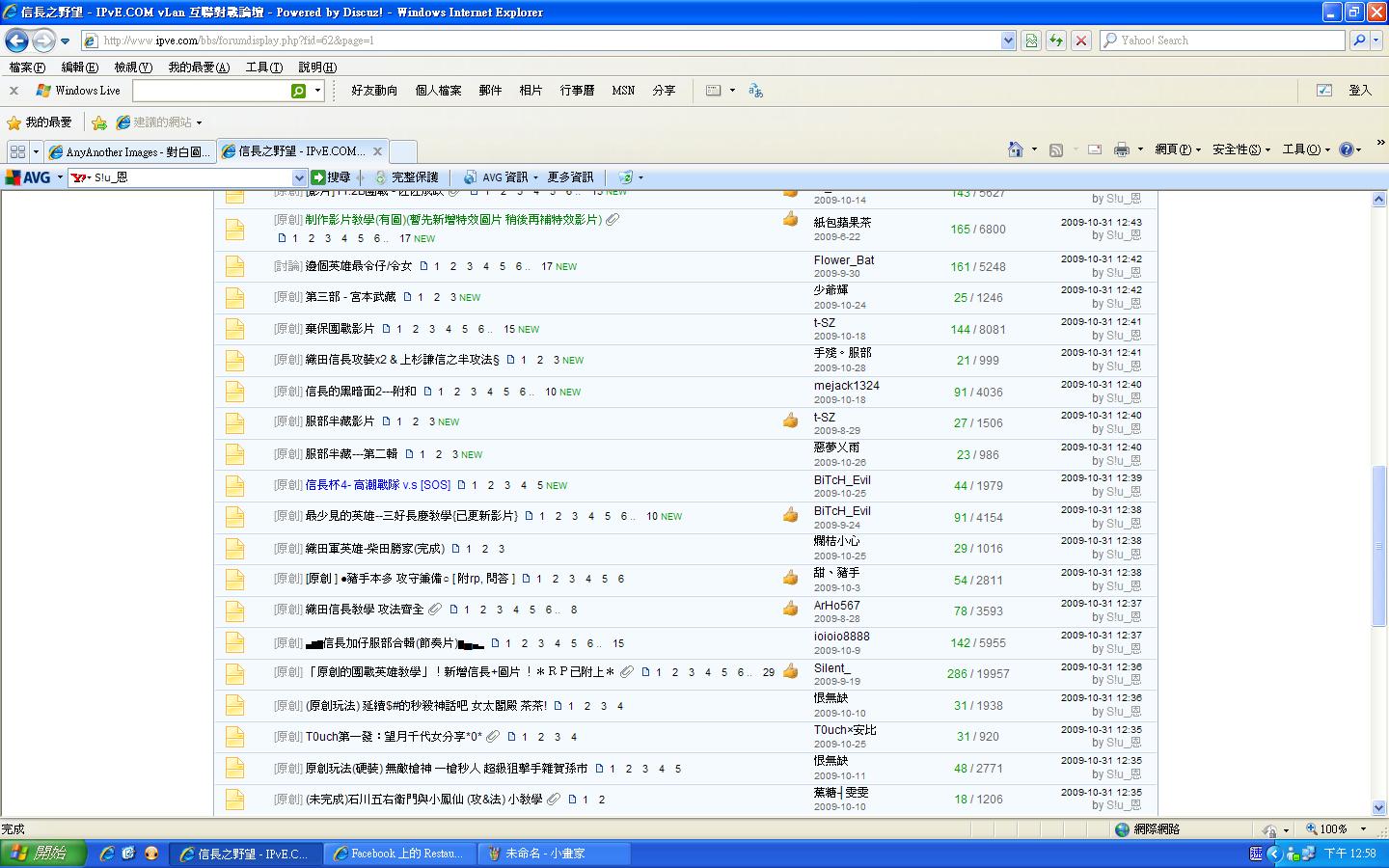Click the printer icon in command bar
Viewport: 1389px width, 868px height.
pyautogui.click(x=1121, y=149)
